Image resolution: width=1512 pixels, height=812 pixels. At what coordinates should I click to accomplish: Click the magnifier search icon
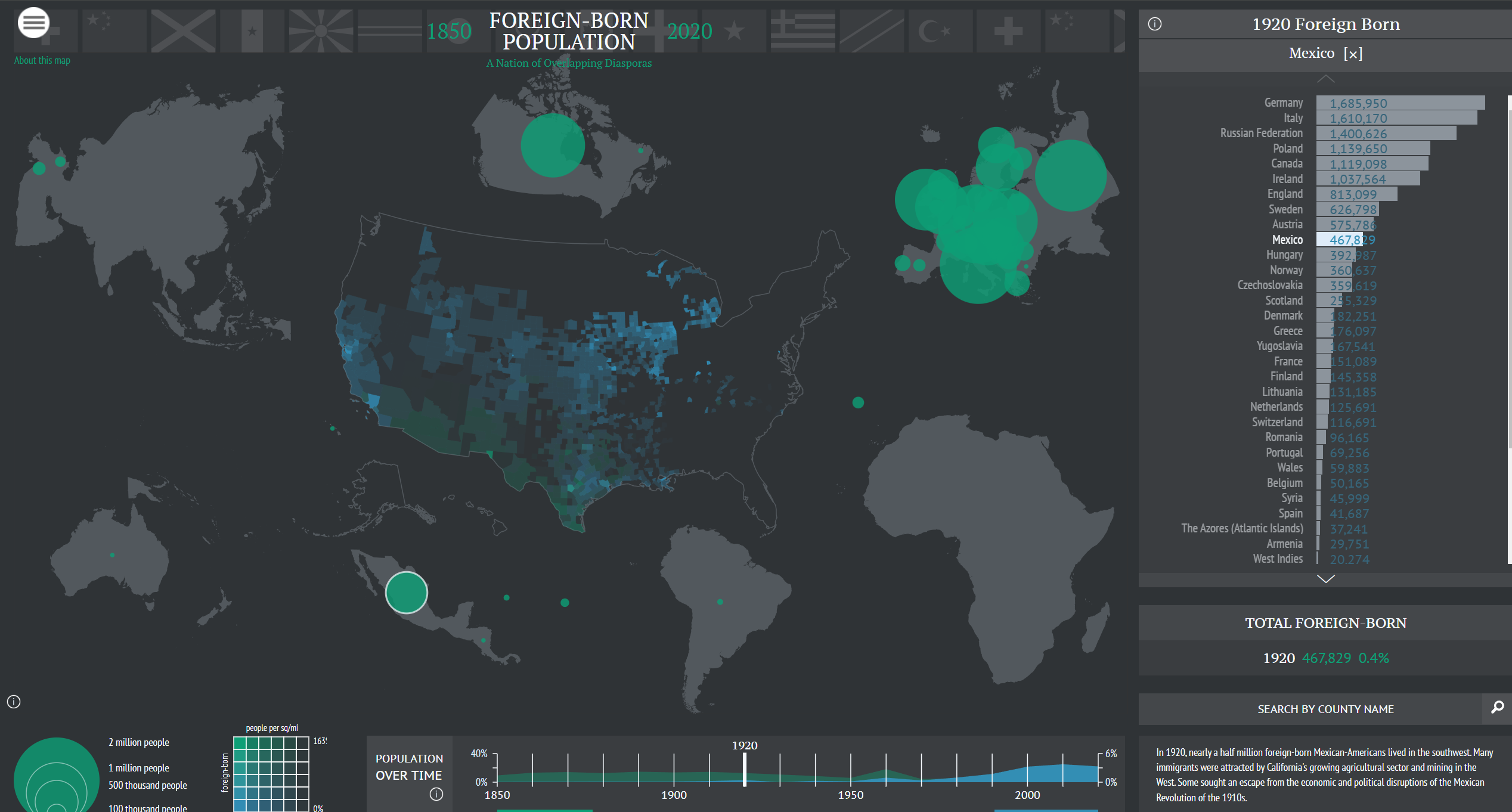point(1497,708)
